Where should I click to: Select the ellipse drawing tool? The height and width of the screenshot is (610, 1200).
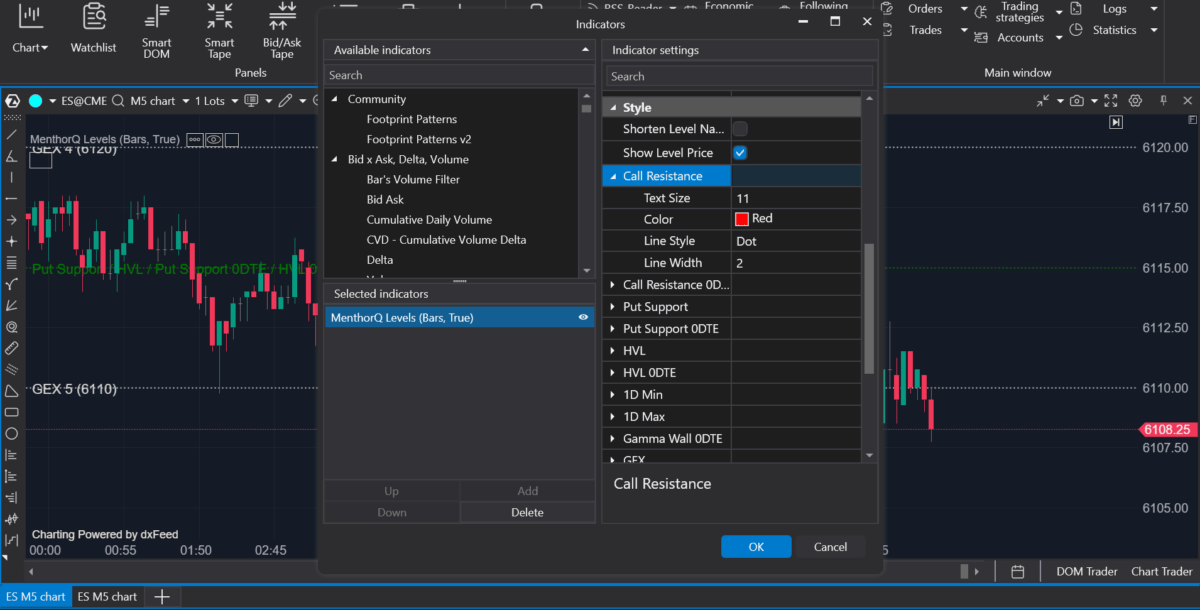[12, 433]
